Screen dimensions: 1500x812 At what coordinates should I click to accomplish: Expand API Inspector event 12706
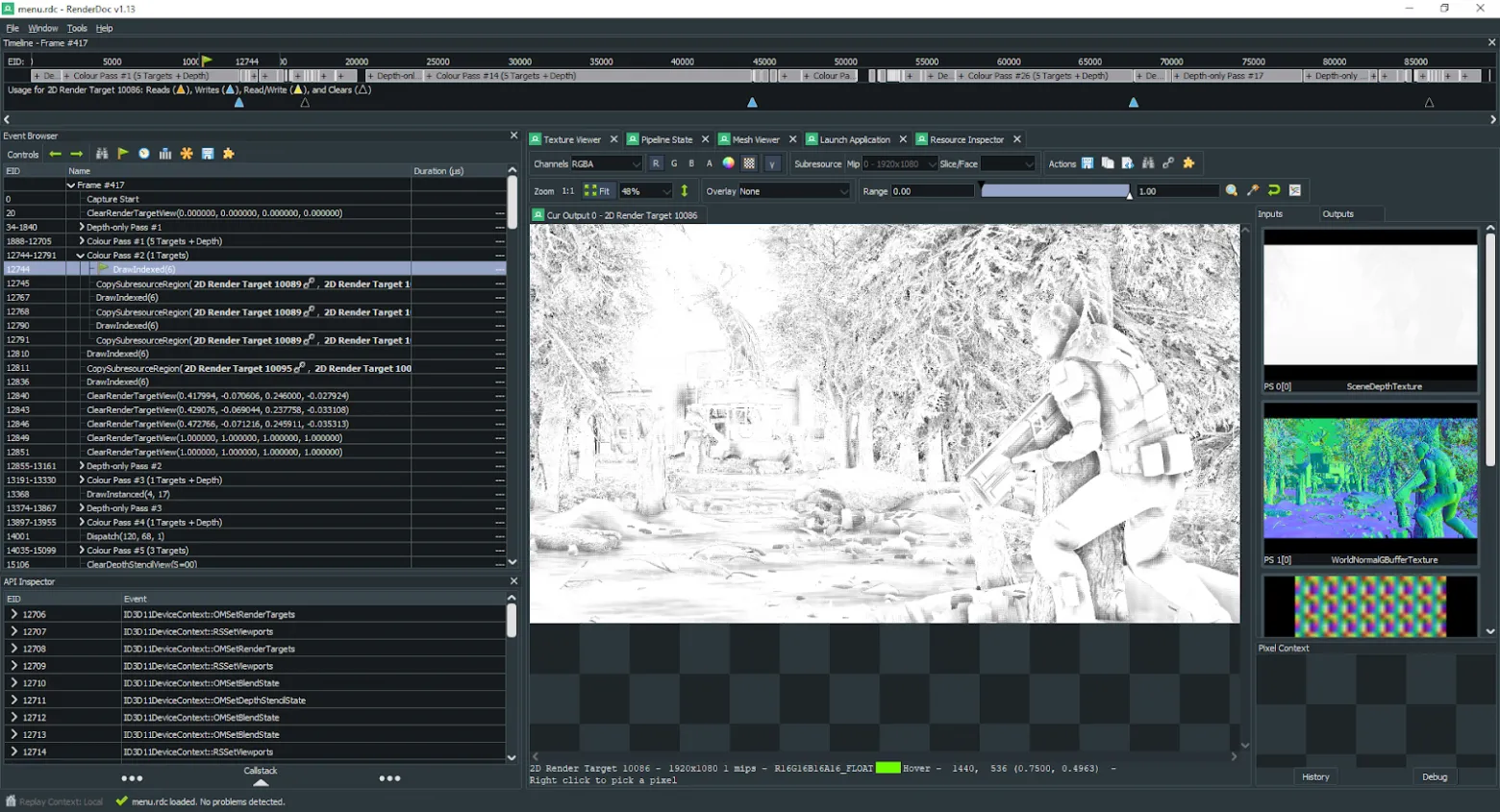coord(13,614)
